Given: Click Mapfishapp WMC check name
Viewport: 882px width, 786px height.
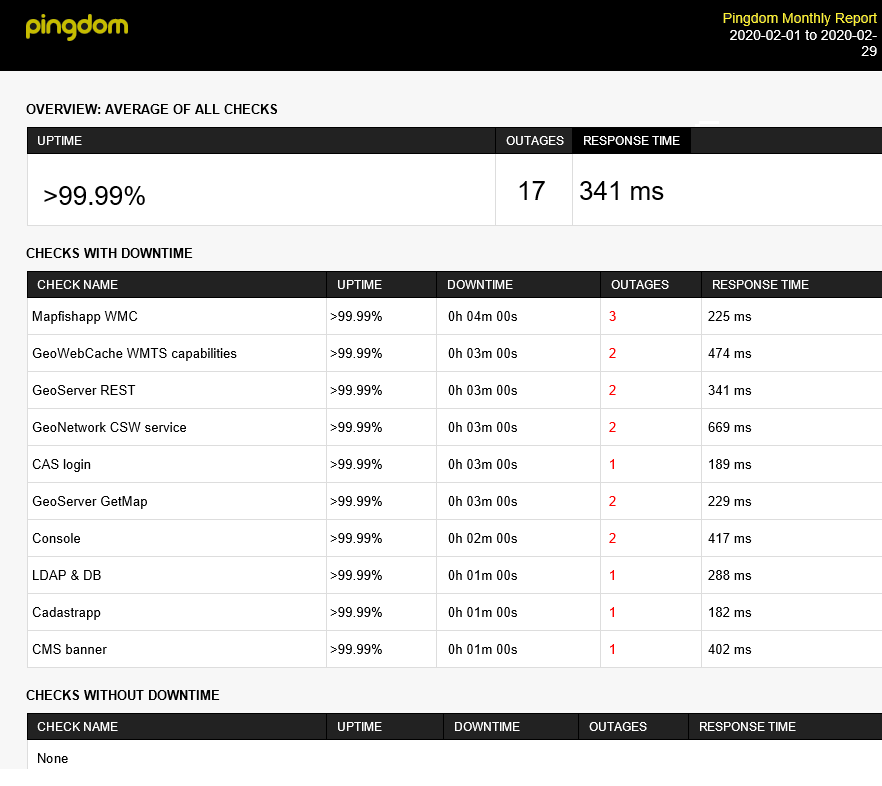Looking at the screenshot, I should tap(85, 316).
